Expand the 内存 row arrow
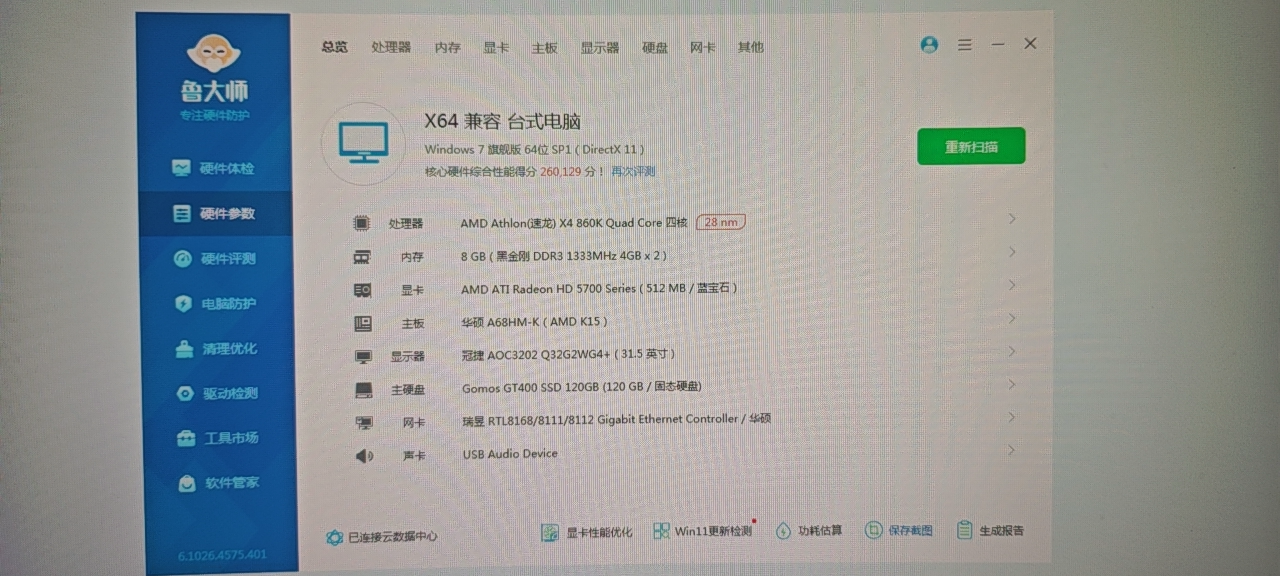 coord(1012,252)
